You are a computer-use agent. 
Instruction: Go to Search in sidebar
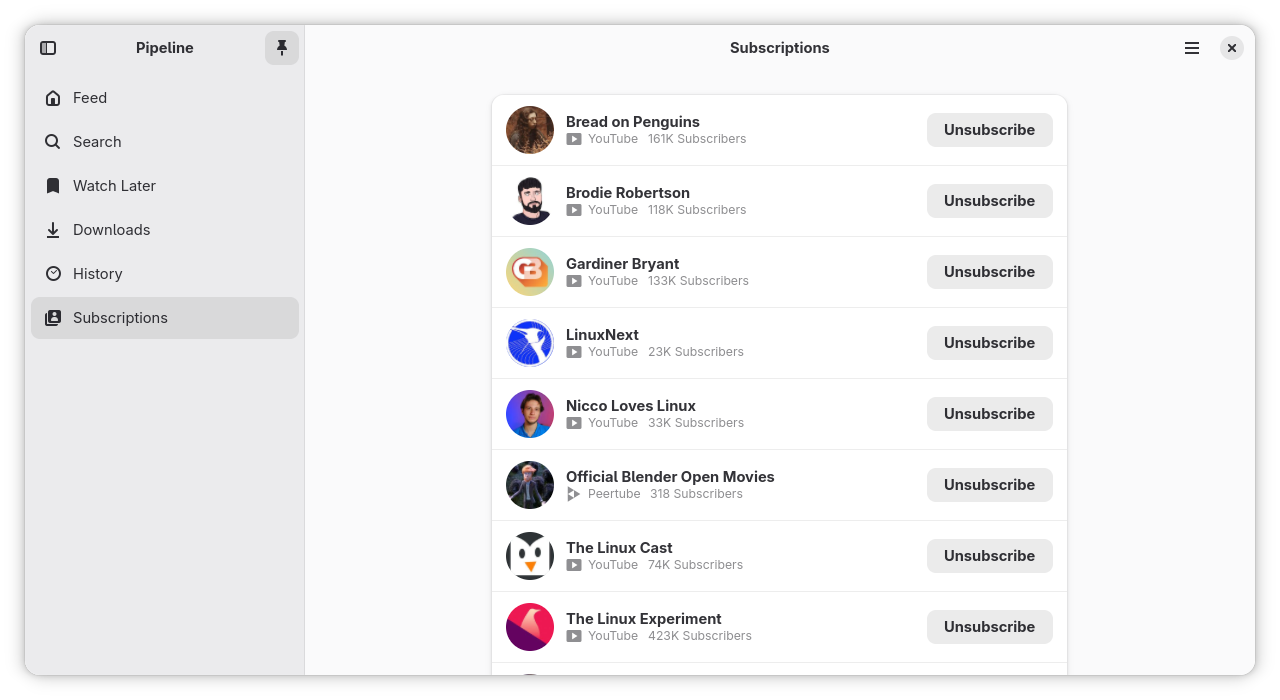[x=165, y=142]
